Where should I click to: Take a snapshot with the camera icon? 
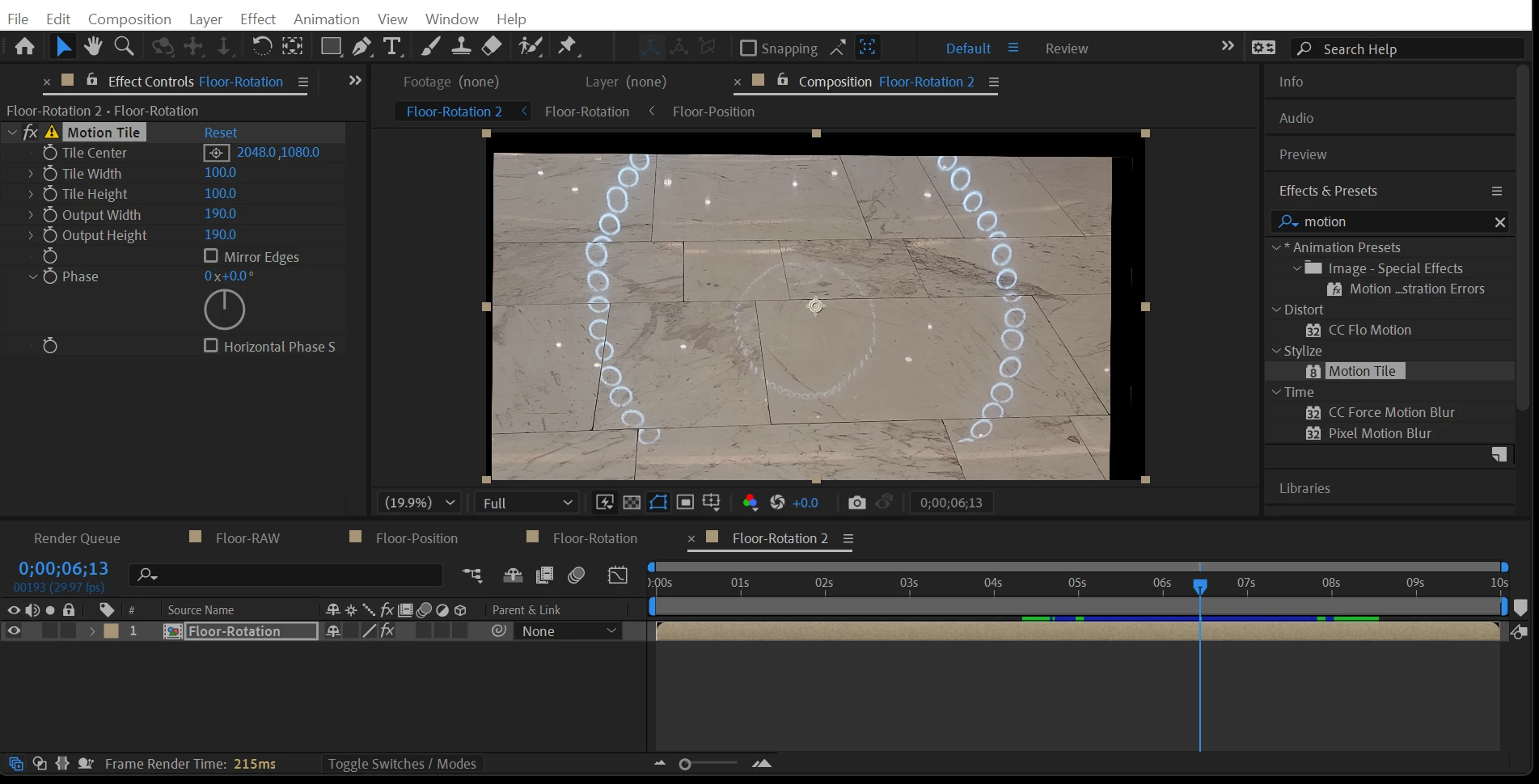click(x=856, y=503)
